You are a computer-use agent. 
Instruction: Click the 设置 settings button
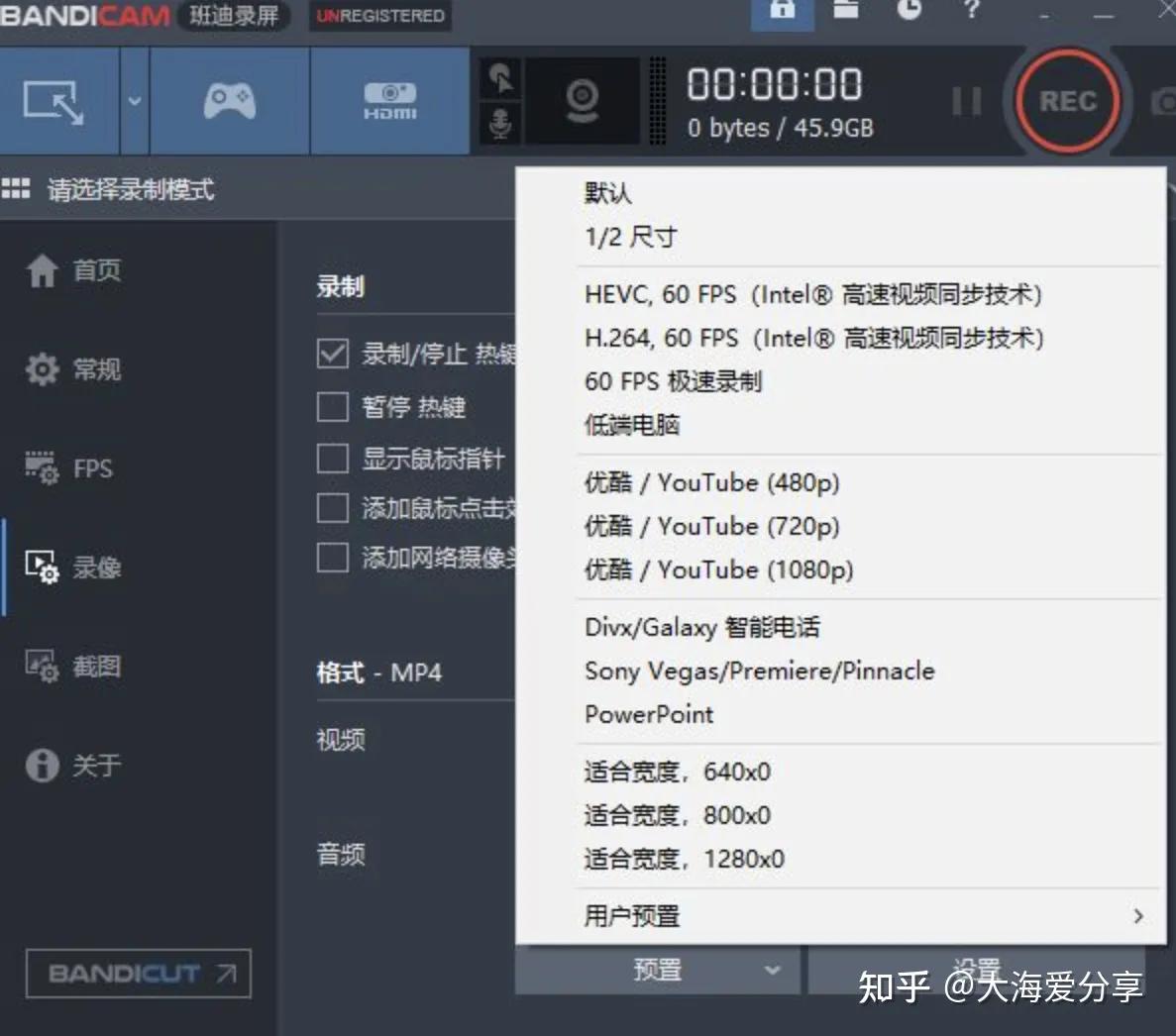[x=976, y=969]
